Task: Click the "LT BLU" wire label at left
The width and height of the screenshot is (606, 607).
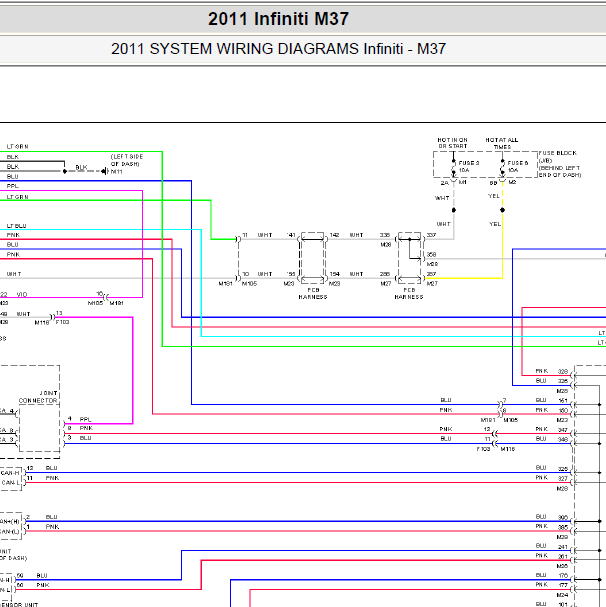Action: coord(17,226)
